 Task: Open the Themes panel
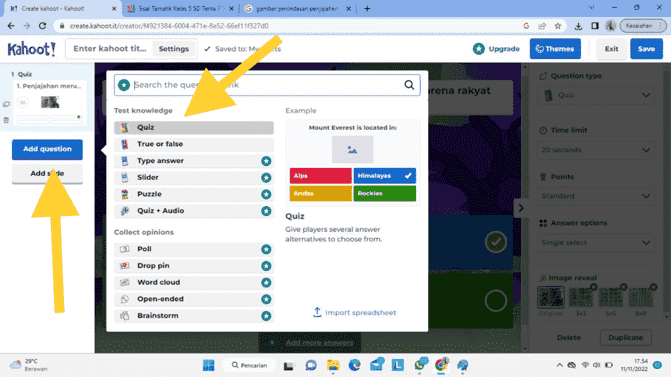[x=555, y=49]
